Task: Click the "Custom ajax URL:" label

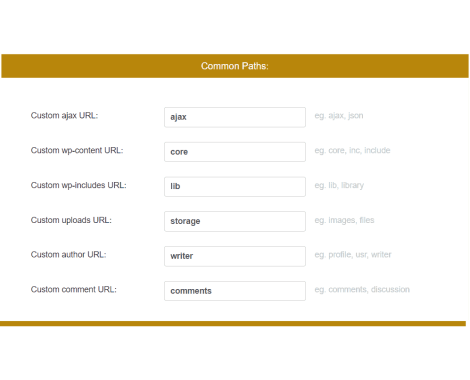Action: 64,116
